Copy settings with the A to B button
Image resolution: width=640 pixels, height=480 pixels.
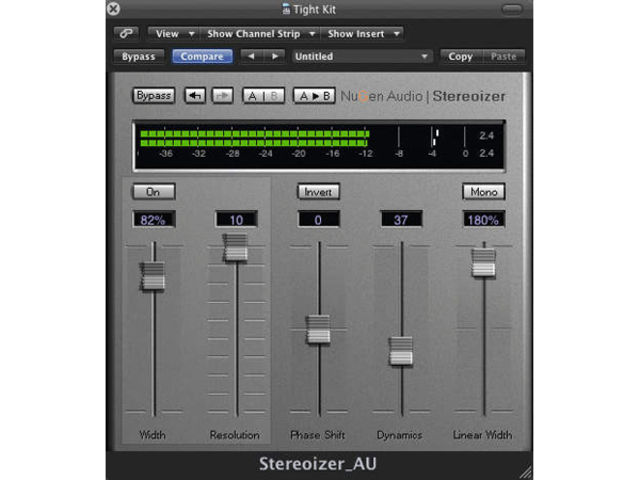coord(314,96)
